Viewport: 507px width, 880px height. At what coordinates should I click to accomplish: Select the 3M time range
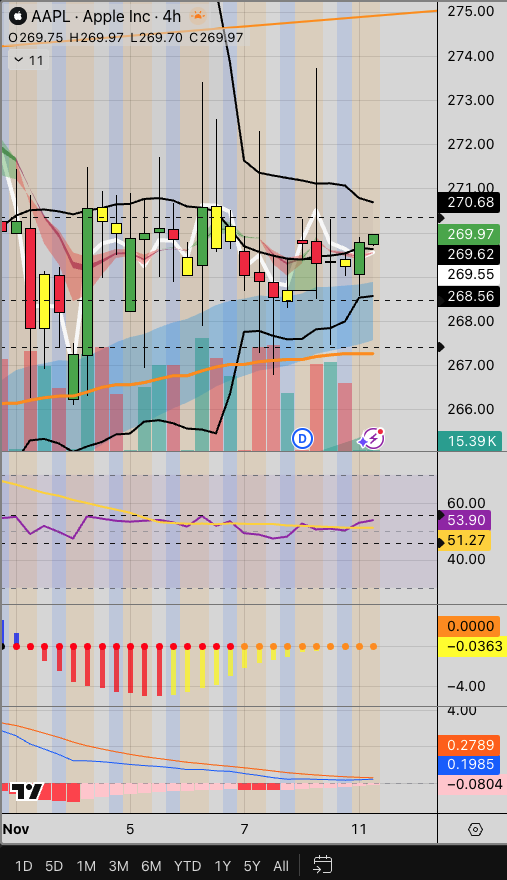point(118,866)
